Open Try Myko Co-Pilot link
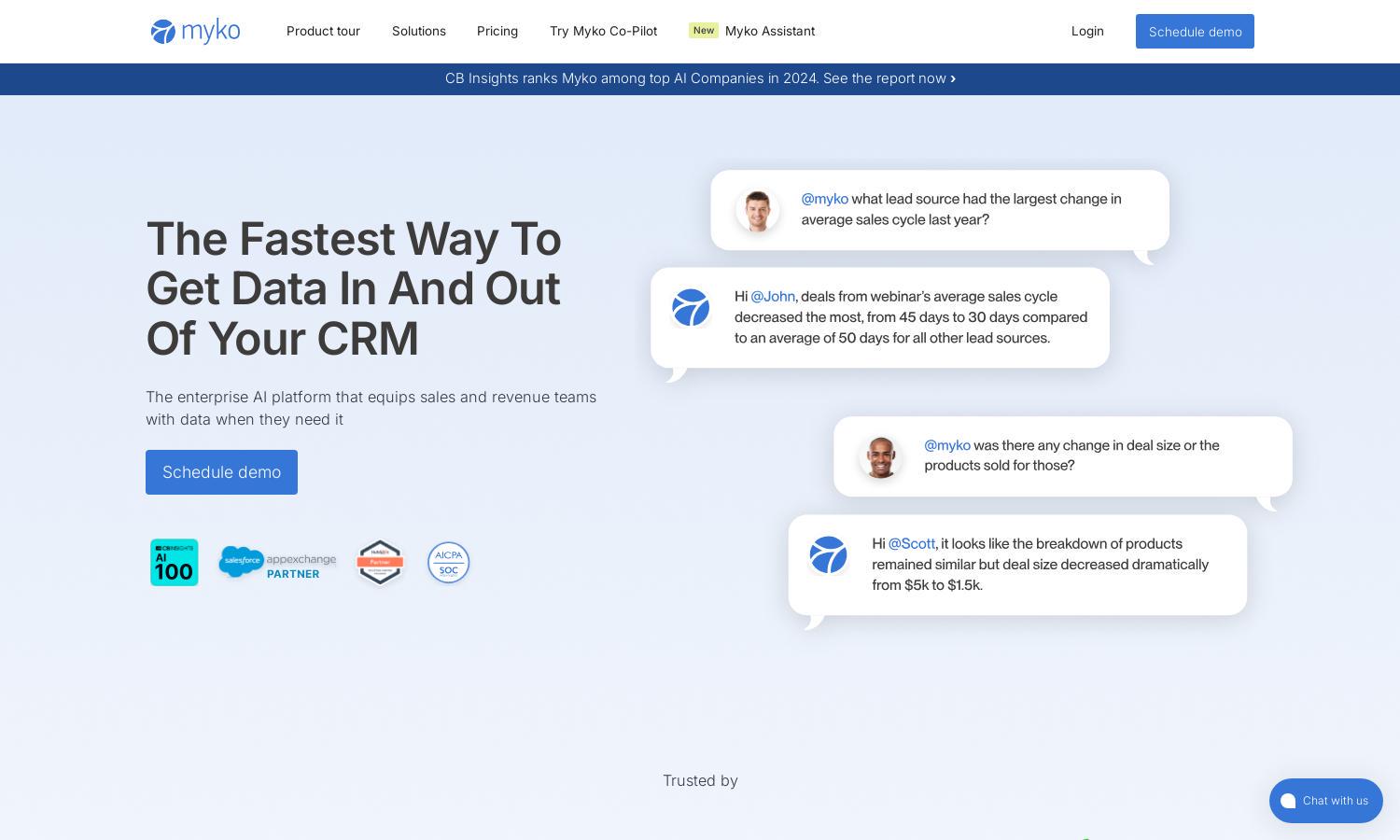The height and width of the screenshot is (840, 1400). 603,31
